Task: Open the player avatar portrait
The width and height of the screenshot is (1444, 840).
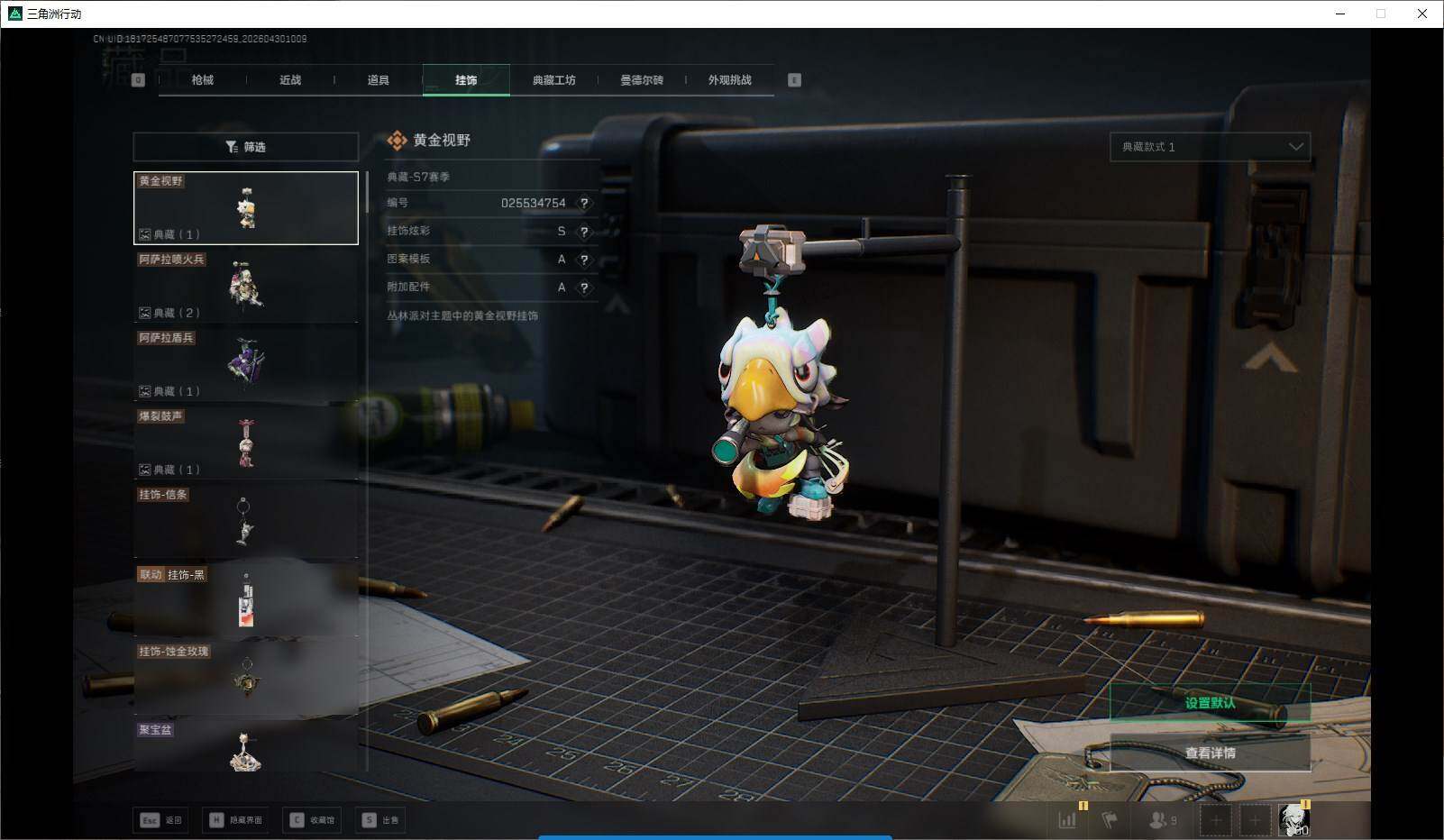Action: pos(1294,820)
